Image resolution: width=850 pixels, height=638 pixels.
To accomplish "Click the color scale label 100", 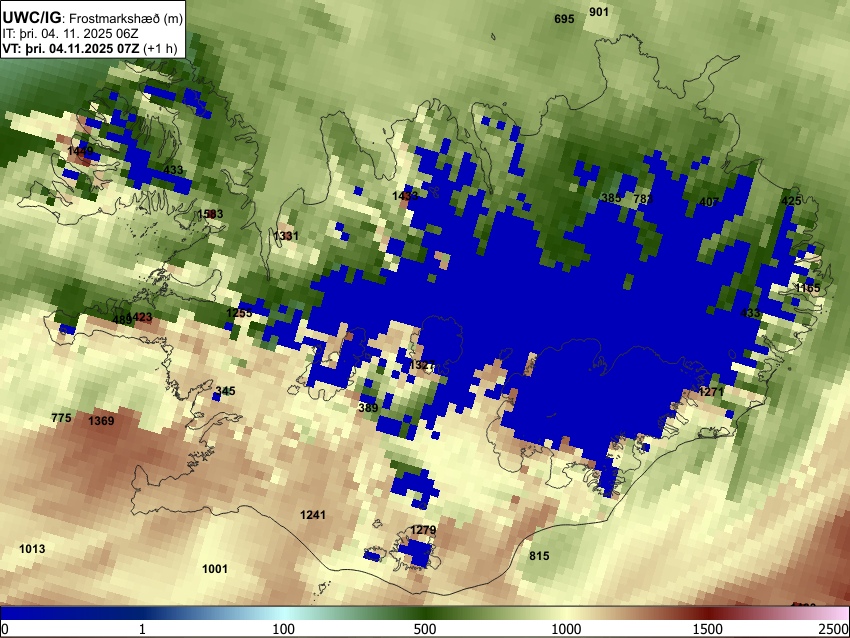I will coord(284,630).
